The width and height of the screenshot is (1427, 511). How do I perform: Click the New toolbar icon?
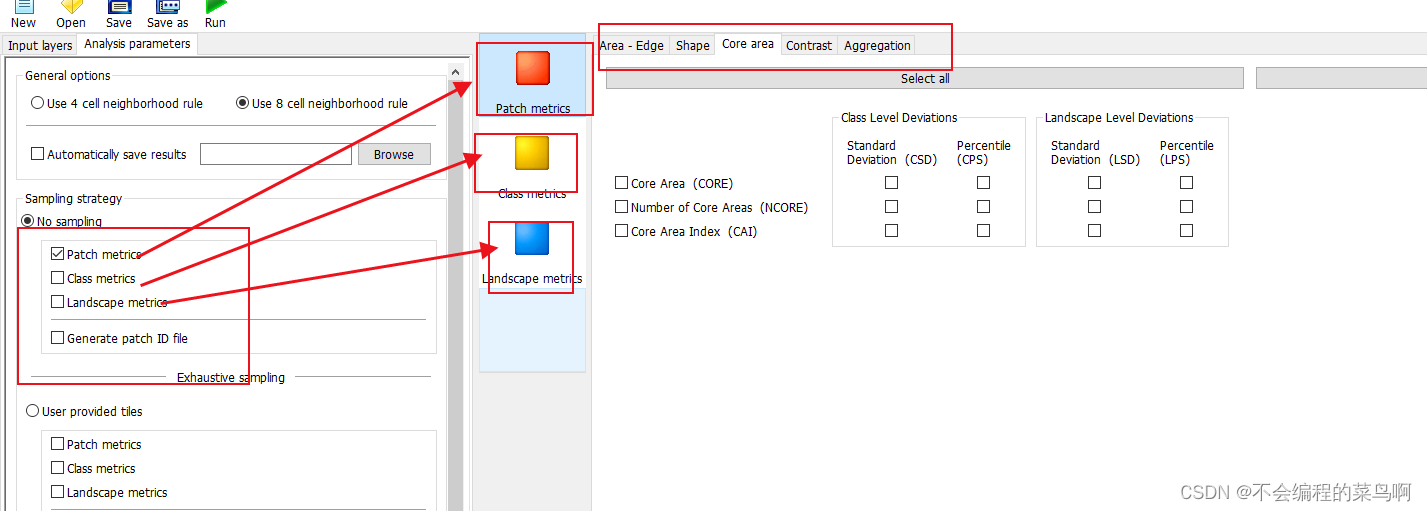[x=23, y=7]
